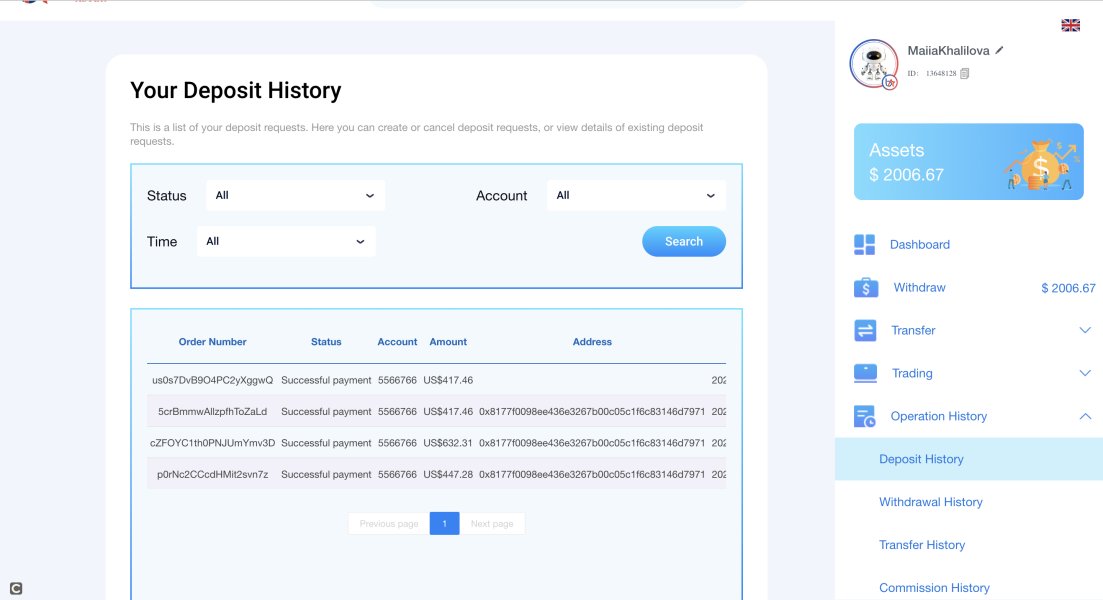This screenshot has width=1103, height=600.
Task: Open the Withdraw menu item
Action: pyautogui.click(x=919, y=287)
